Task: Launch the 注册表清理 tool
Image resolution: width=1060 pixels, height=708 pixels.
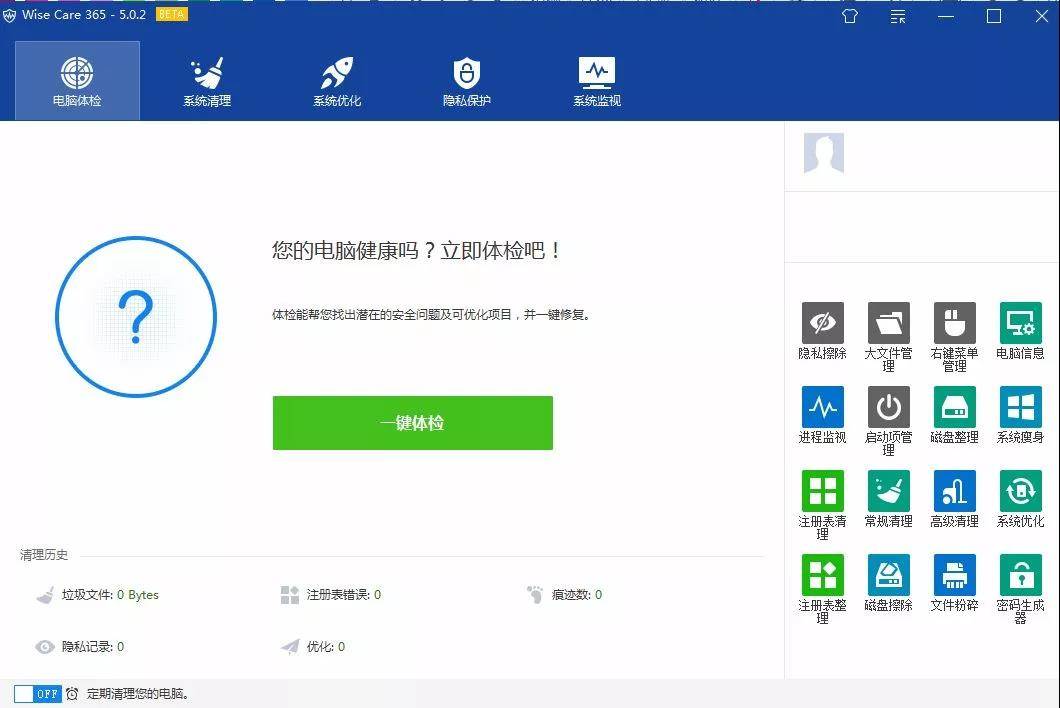Action: pos(822,504)
